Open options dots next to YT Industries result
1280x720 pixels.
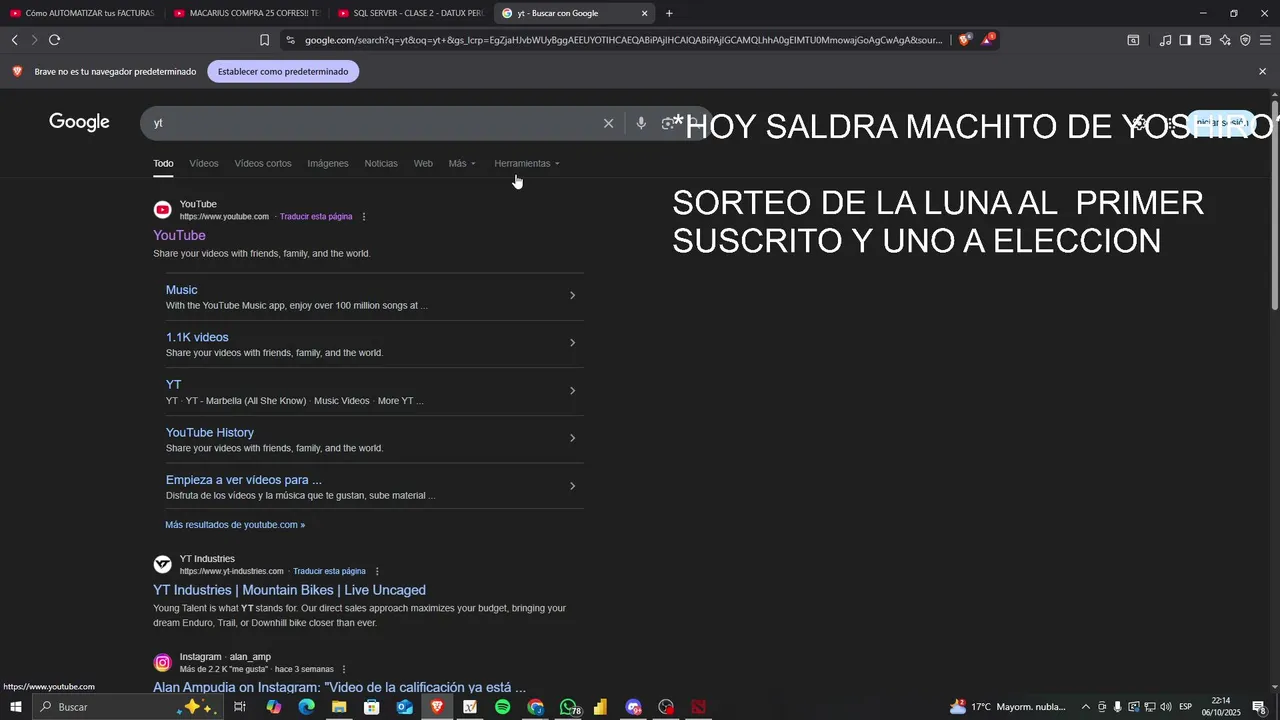click(x=377, y=571)
